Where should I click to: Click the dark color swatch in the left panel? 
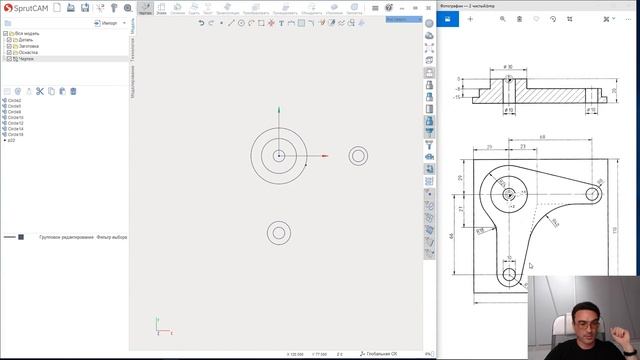pos(21,237)
